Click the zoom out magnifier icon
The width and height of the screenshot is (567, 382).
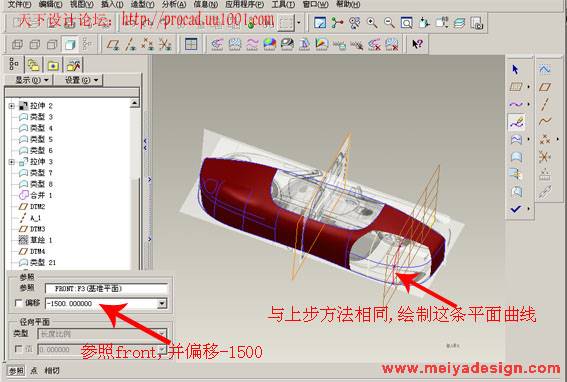click(x=389, y=23)
